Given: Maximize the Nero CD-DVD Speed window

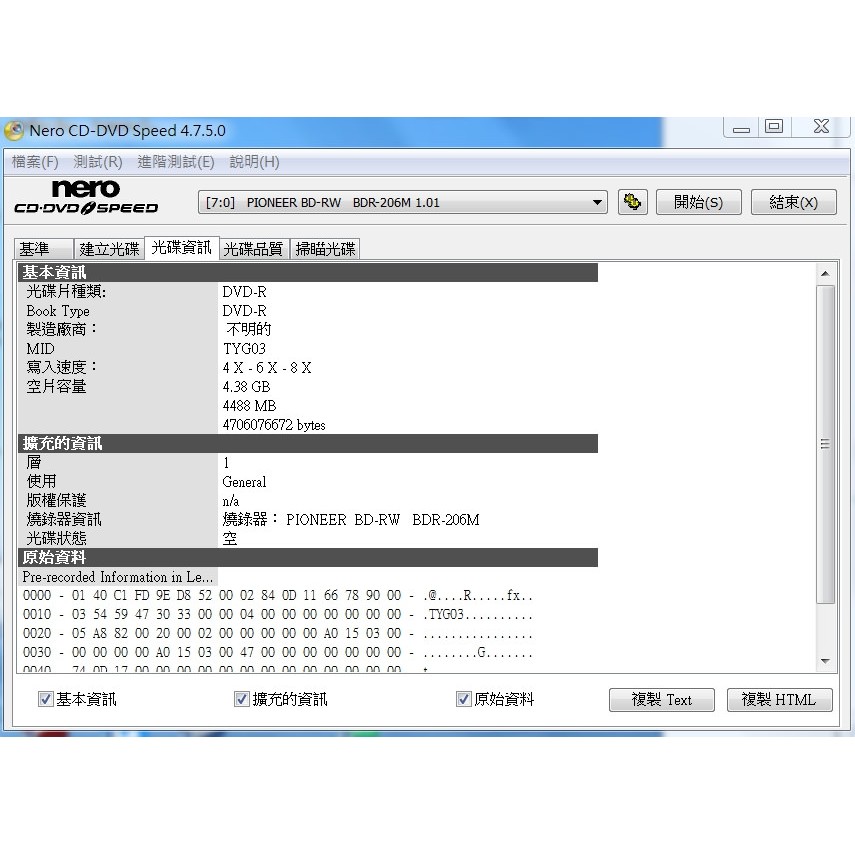Looking at the screenshot, I should (774, 127).
